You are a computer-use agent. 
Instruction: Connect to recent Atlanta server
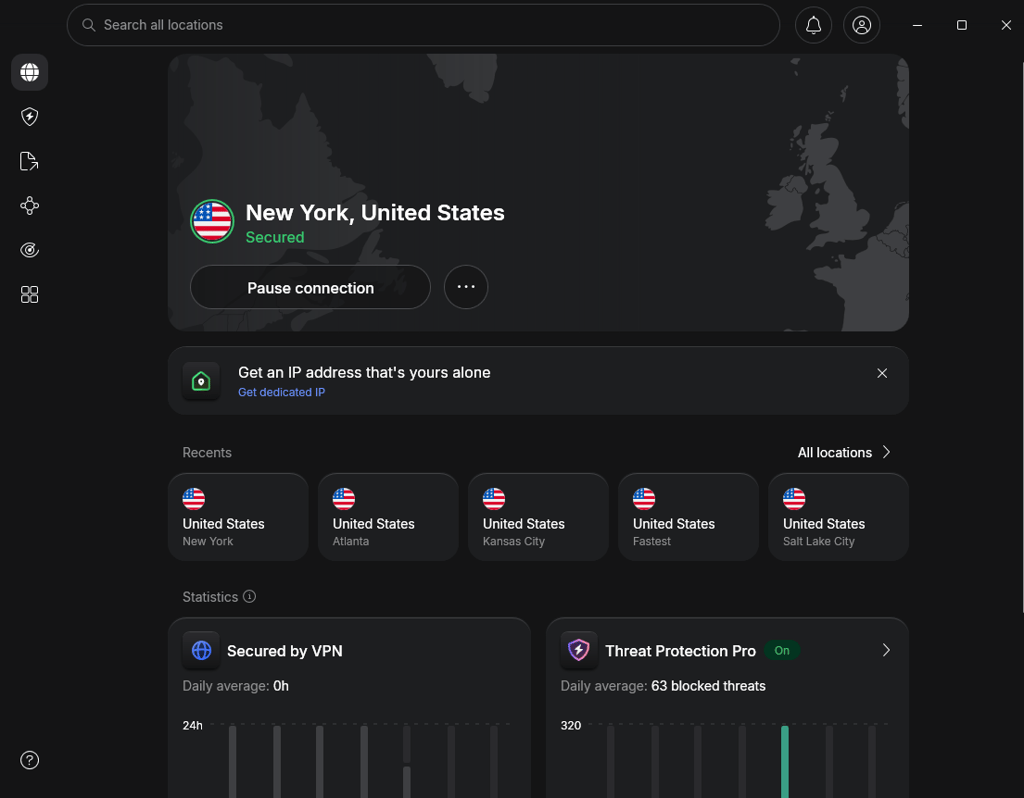388,517
